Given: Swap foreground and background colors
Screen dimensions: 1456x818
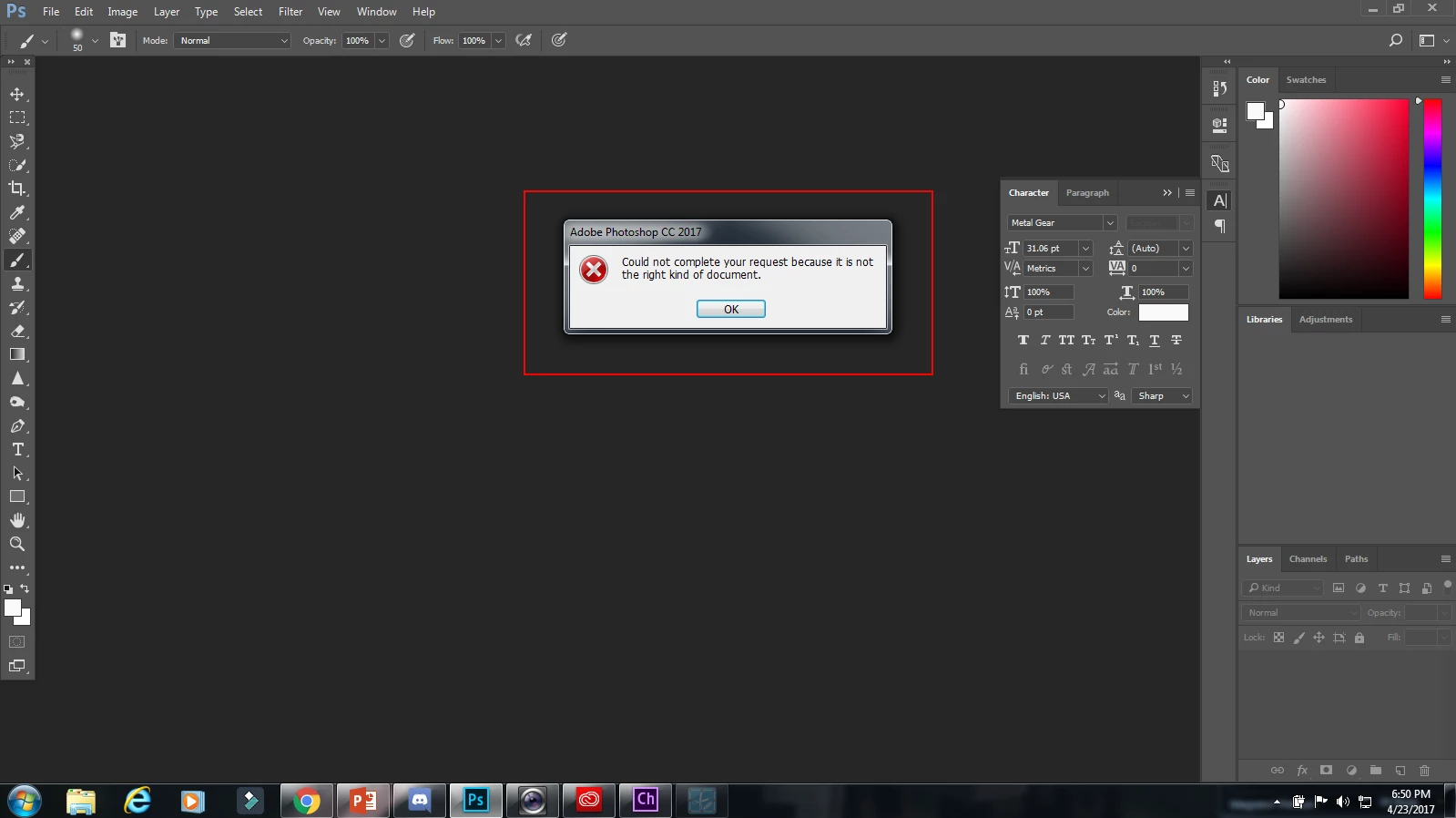Looking at the screenshot, I should pos(25,588).
